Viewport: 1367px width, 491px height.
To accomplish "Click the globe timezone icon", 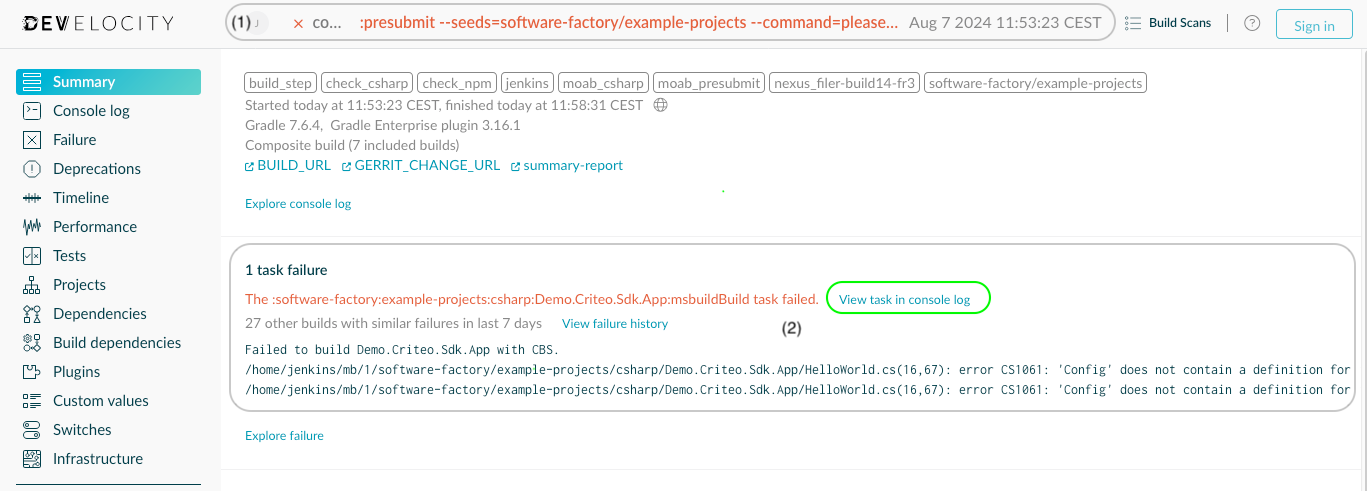I will point(660,105).
